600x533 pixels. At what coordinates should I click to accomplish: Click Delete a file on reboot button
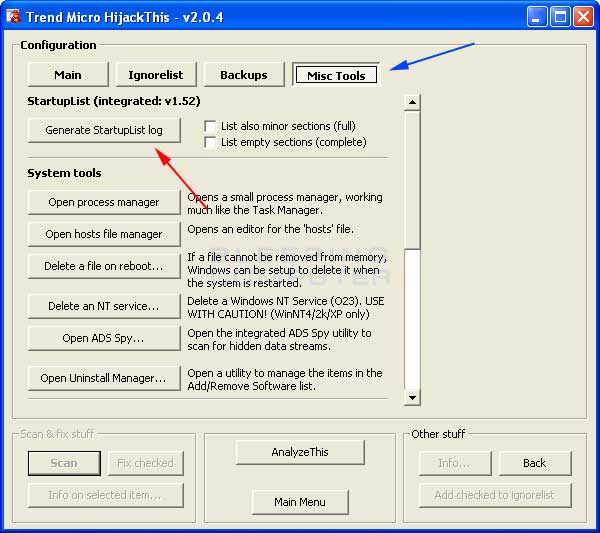point(104,266)
